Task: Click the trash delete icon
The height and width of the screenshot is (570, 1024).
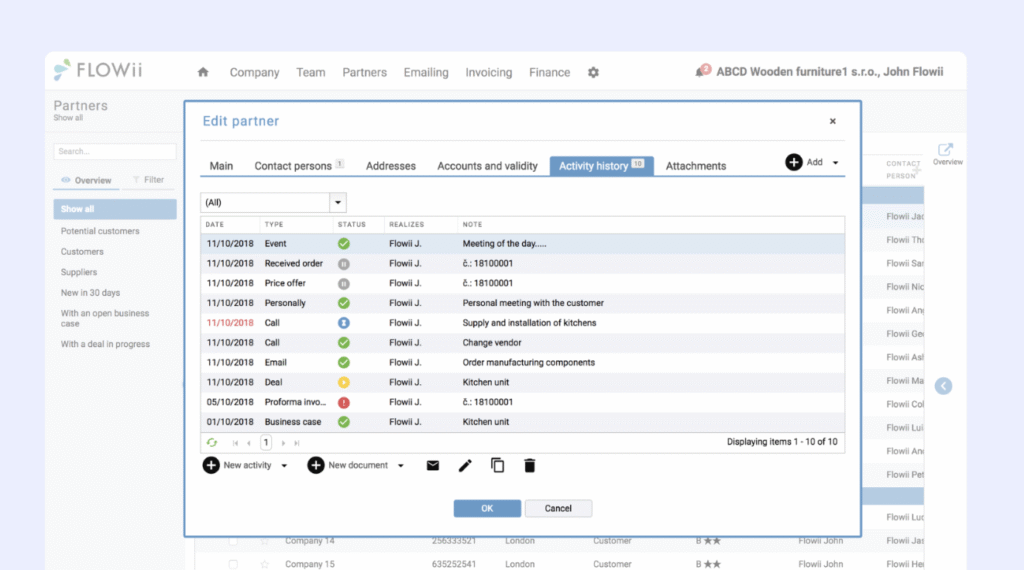Action: coord(530,465)
